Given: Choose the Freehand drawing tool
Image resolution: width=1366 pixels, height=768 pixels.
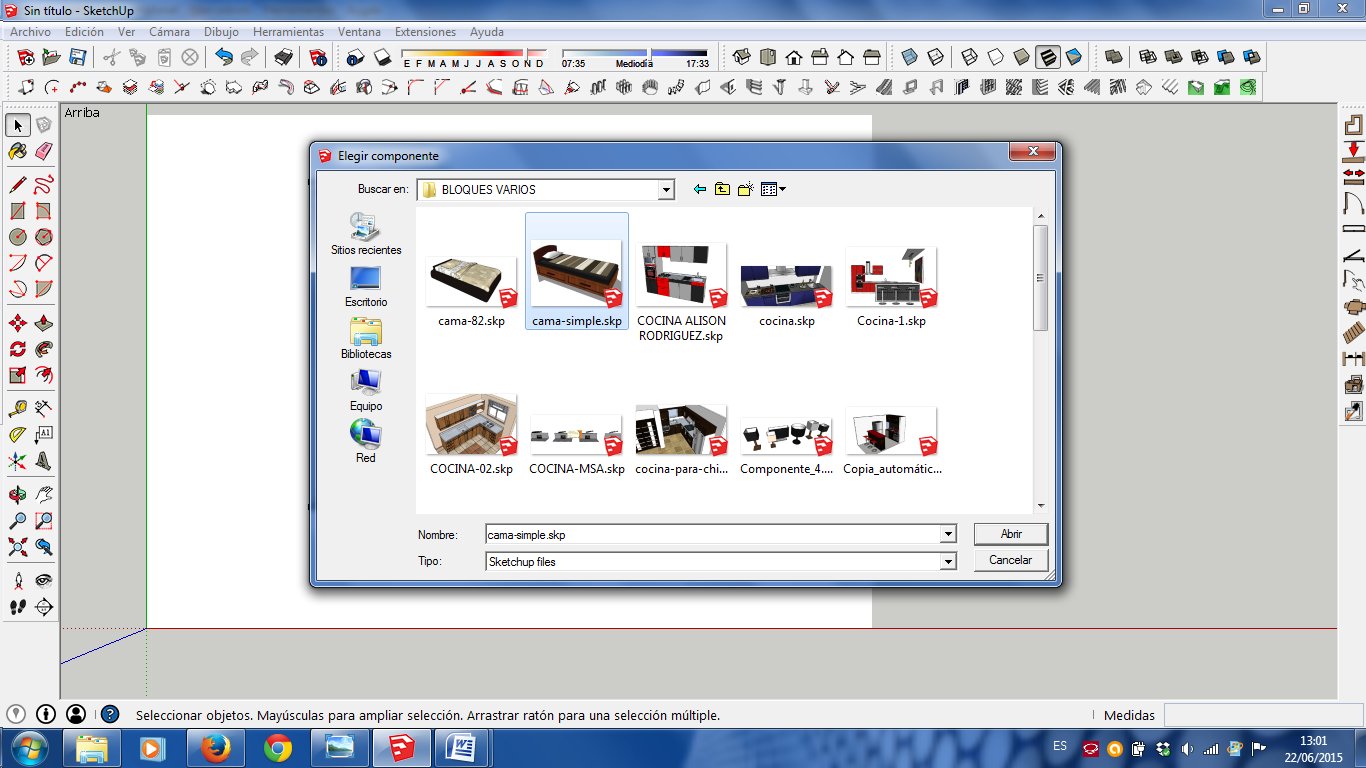Looking at the screenshot, I should click(x=44, y=185).
